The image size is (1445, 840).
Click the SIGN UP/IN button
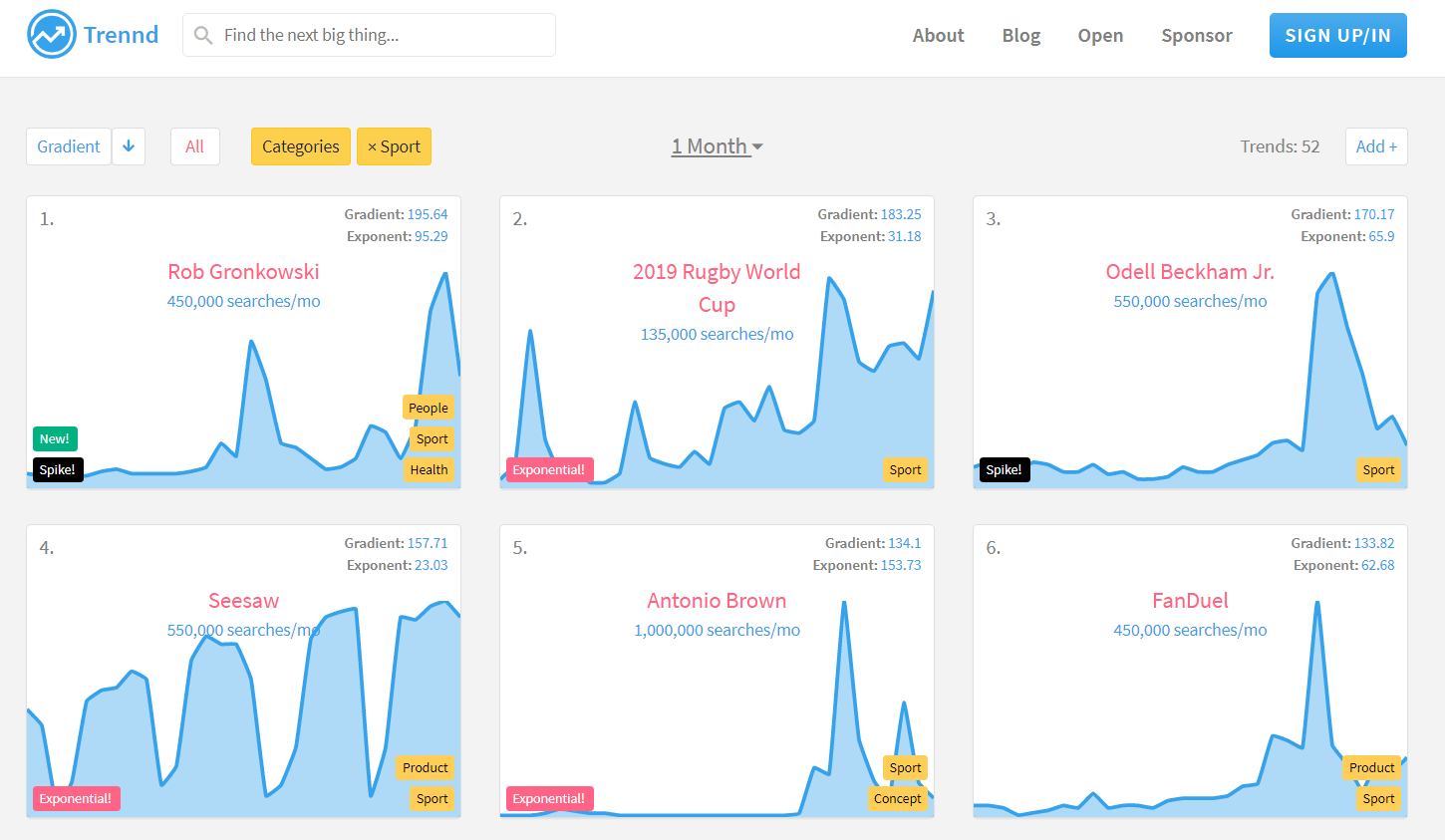pyautogui.click(x=1338, y=35)
